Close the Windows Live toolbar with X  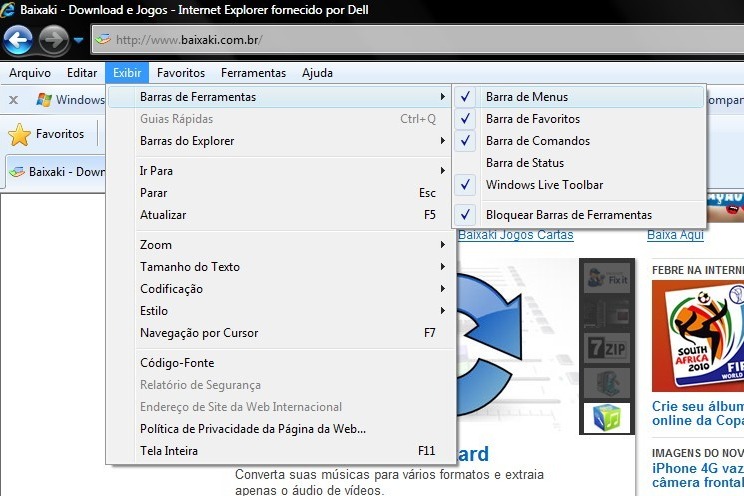tap(14, 100)
